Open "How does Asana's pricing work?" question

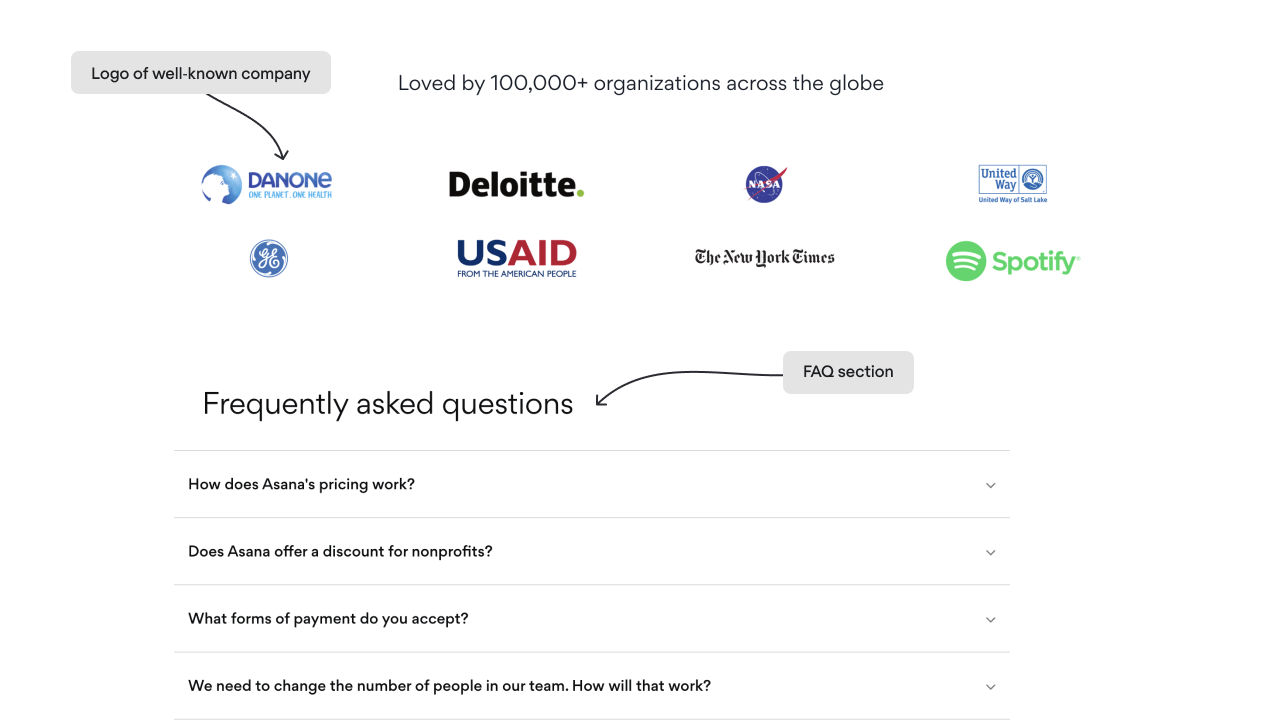(x=592, y=484)
